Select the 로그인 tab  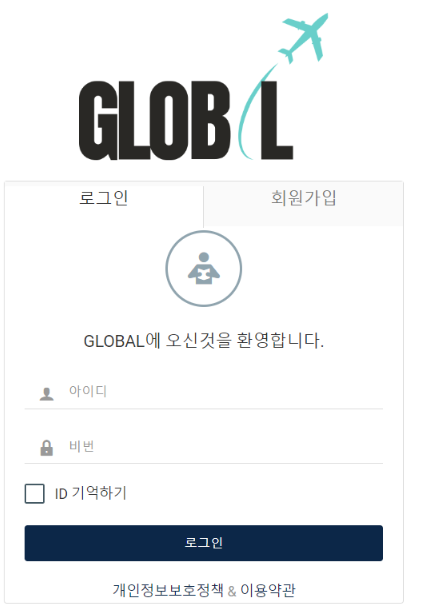[x=104, y=198]
